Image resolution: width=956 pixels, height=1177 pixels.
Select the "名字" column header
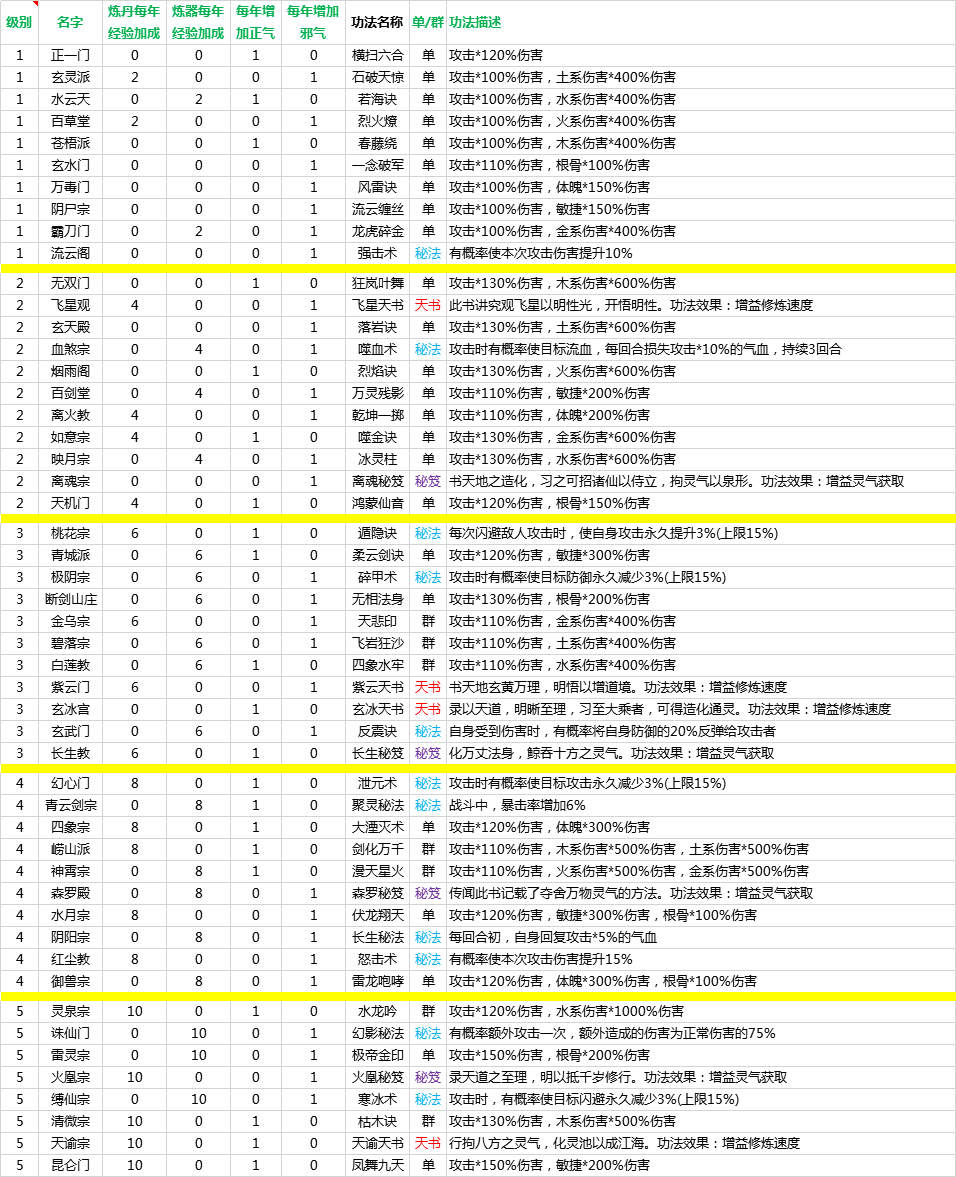point(70,23)
